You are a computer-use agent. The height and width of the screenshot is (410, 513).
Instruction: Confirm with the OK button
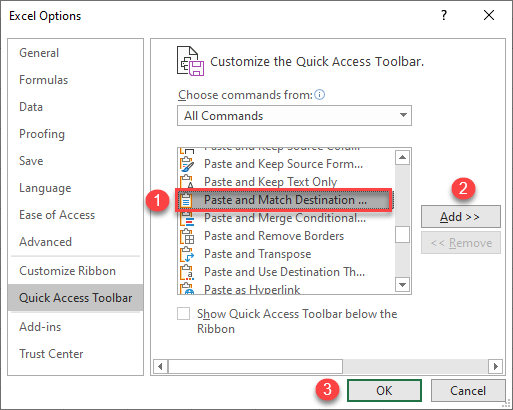point(384,390)
